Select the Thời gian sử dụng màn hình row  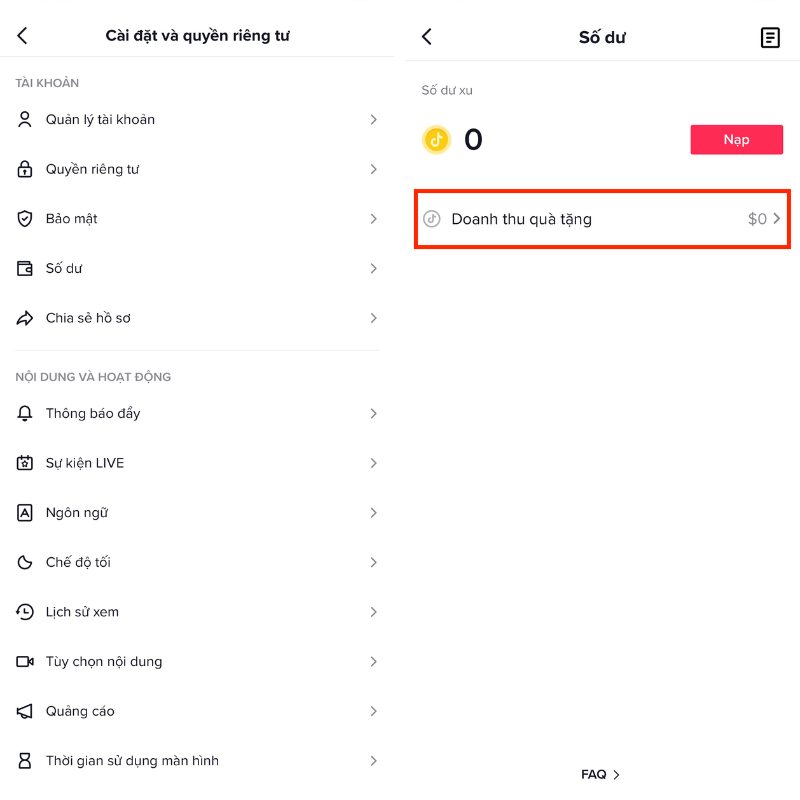click(x=197, y=760)
